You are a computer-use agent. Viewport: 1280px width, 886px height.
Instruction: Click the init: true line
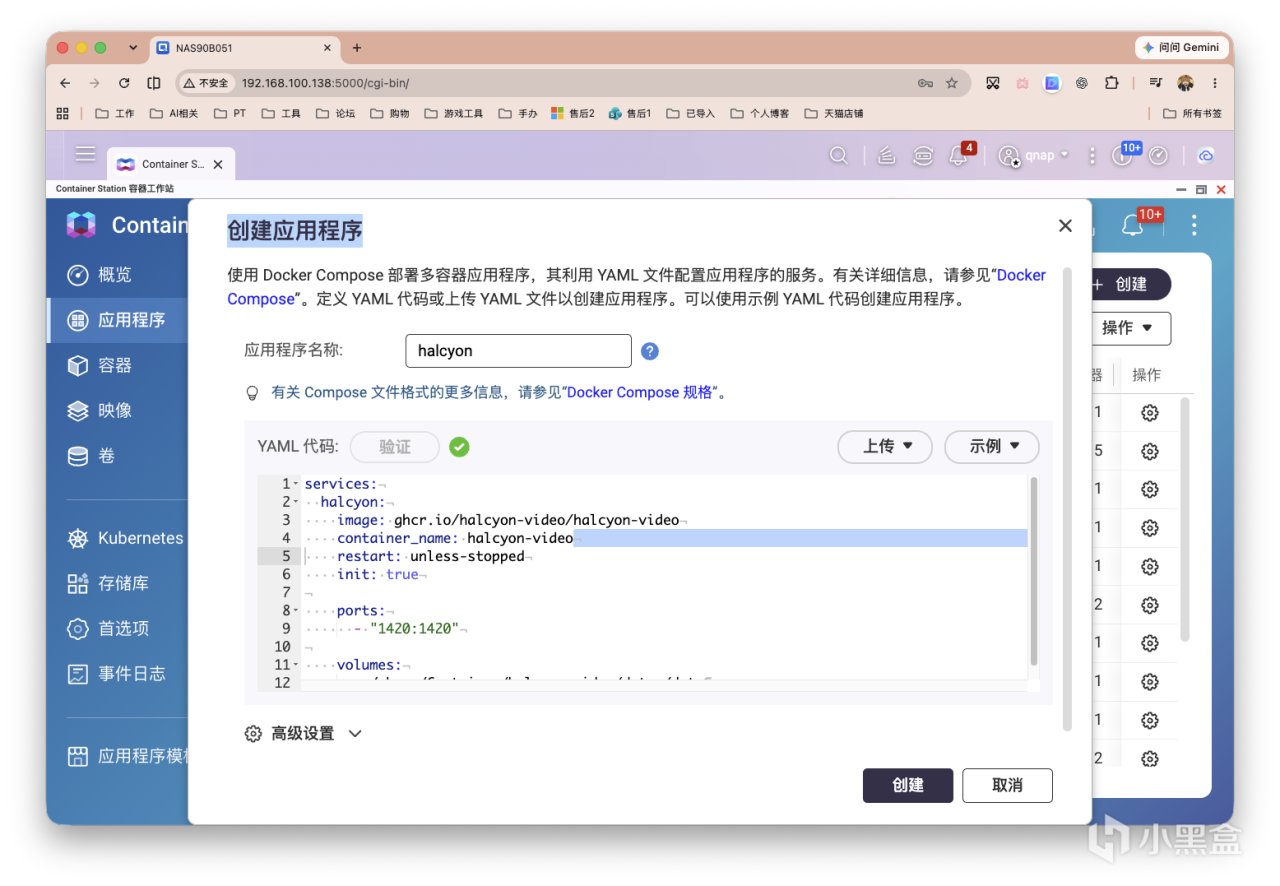(x=378, y=574)
